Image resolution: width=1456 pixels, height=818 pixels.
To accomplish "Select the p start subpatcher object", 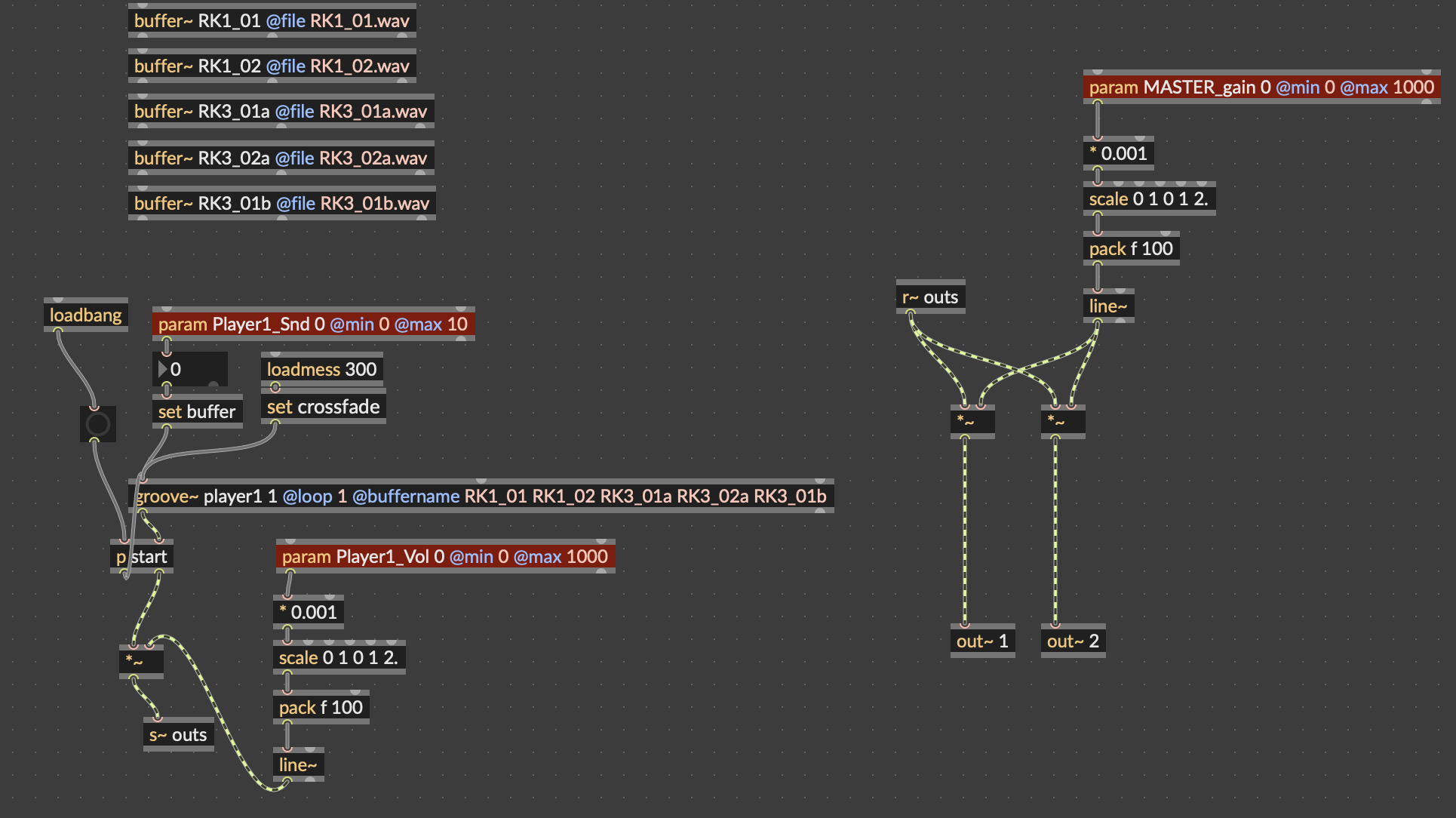I will tap(141, 556).
